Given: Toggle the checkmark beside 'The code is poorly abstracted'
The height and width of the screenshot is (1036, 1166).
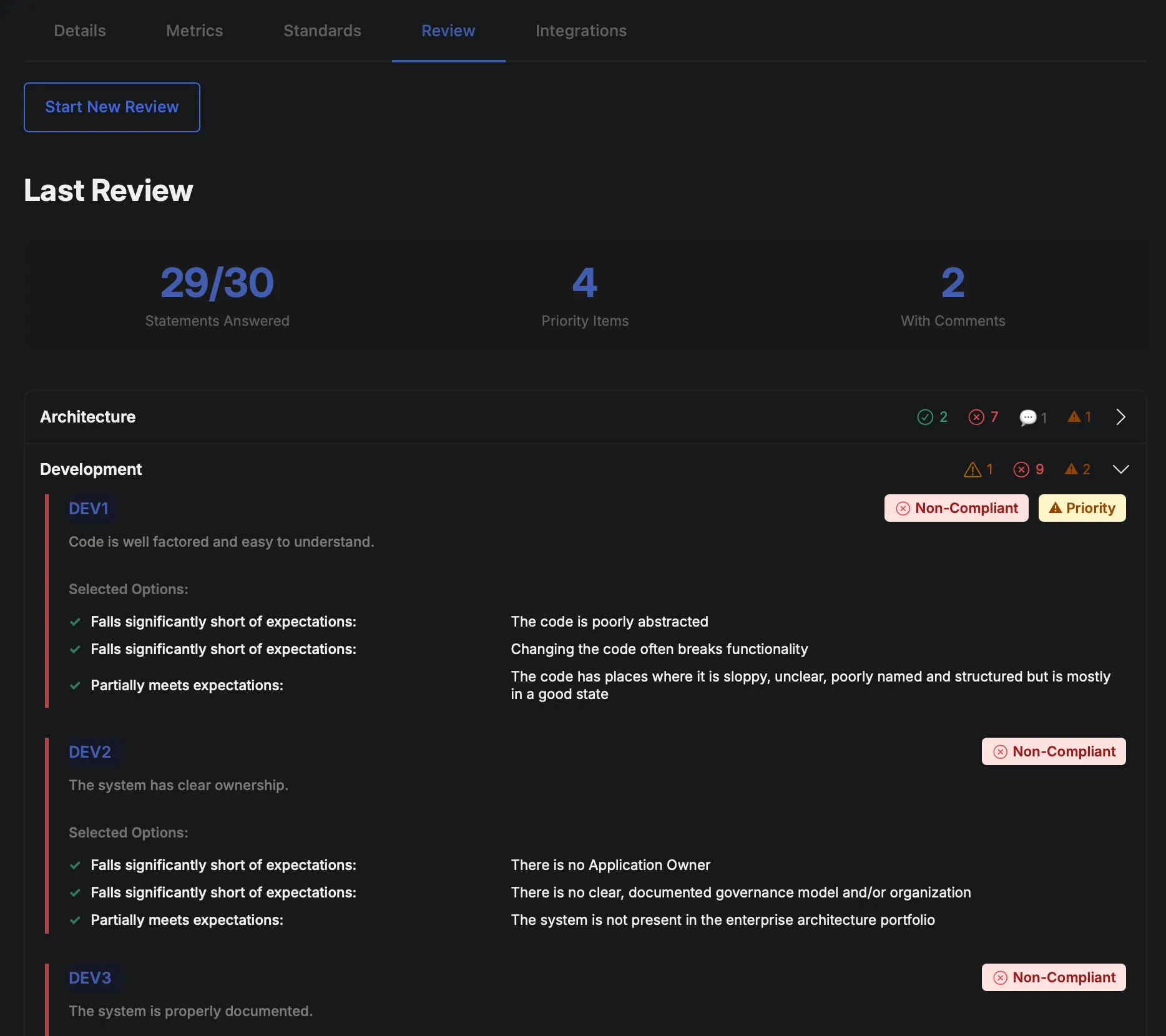Looking at the screenshot, I should point(76,622).
